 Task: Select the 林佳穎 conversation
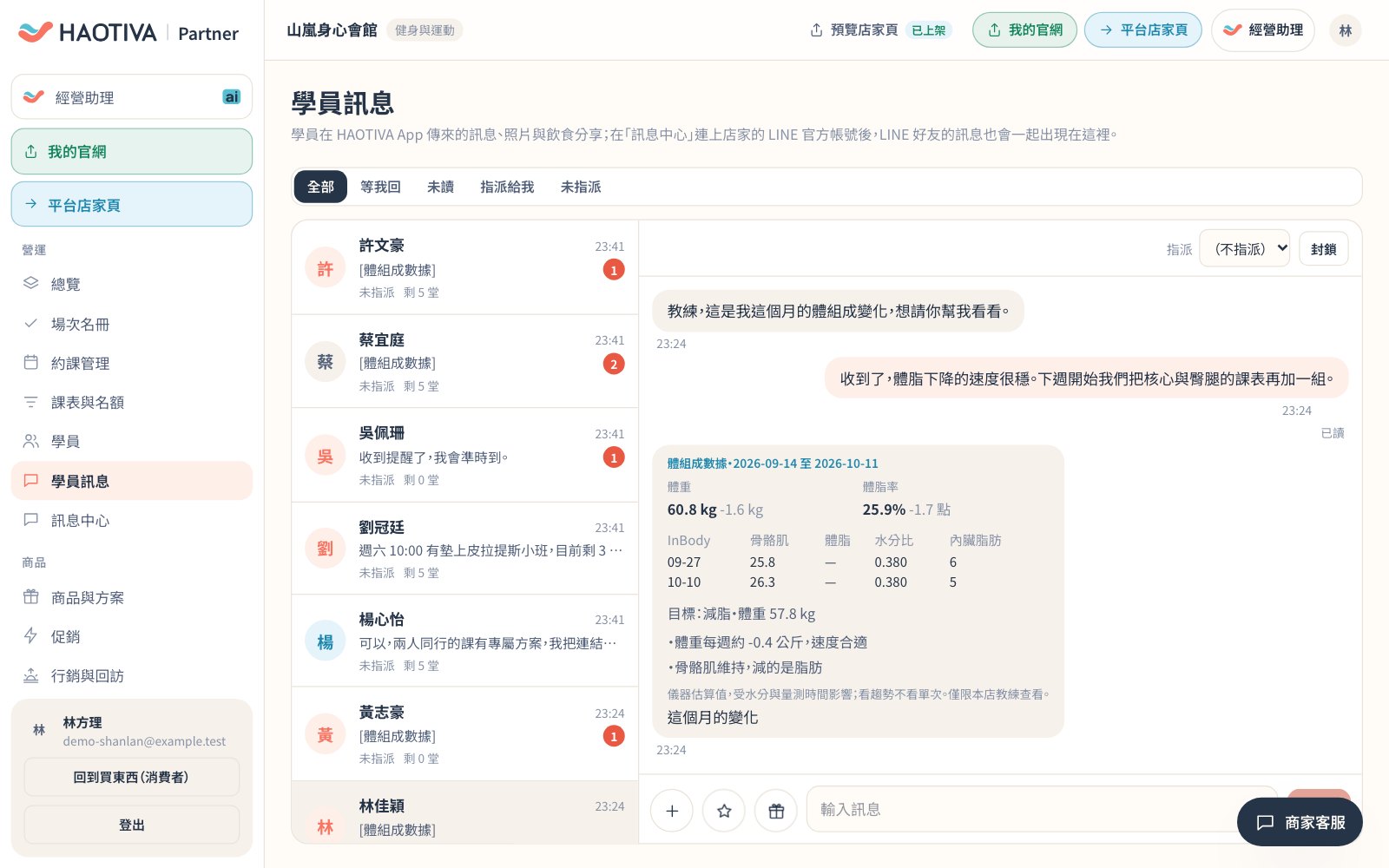465,813
